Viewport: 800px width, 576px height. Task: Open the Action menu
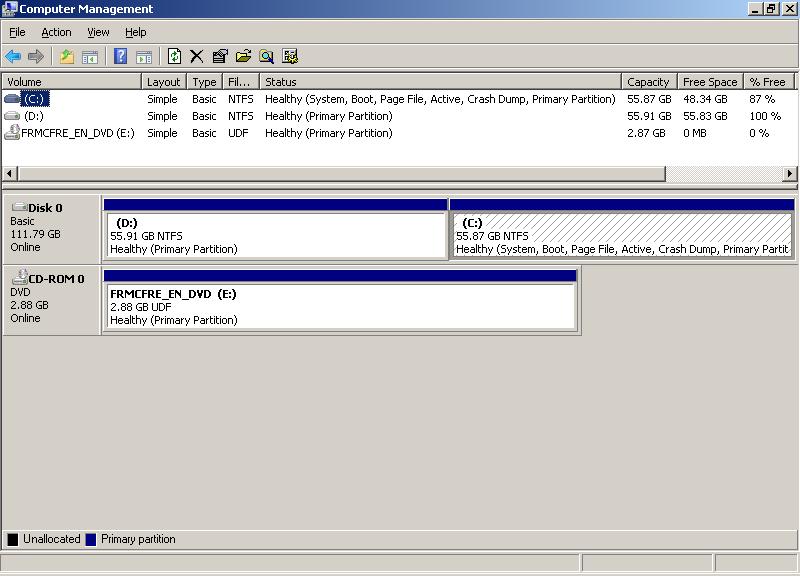coord(56,32)
